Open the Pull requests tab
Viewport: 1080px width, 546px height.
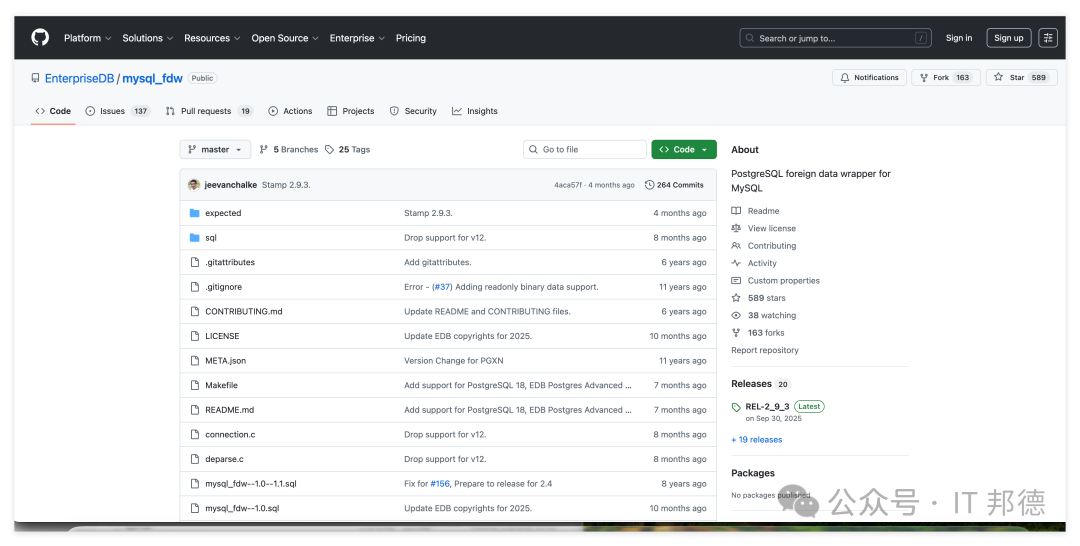click(x=209, y=111)
